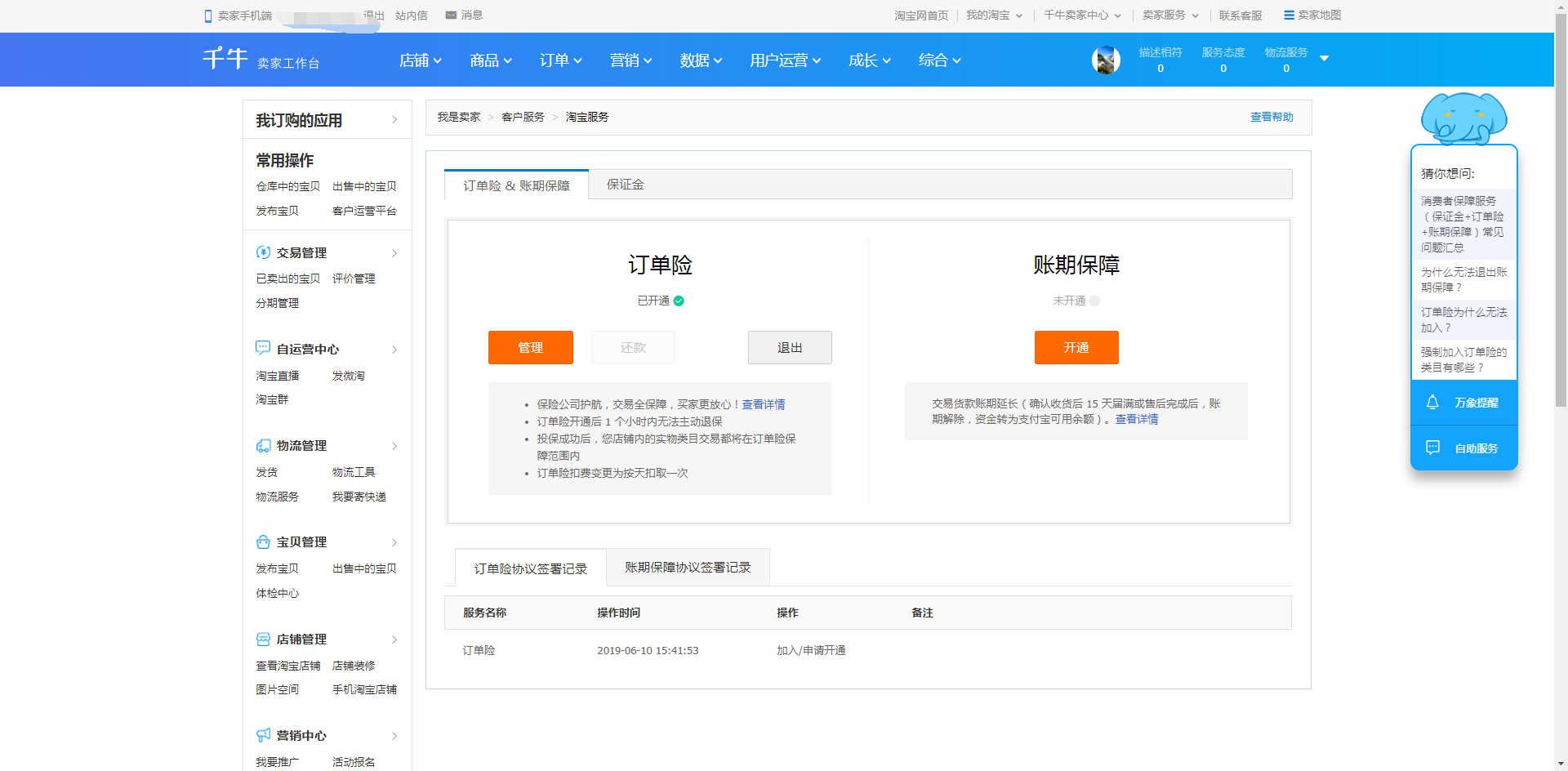Click question 强制加入订单险的类目有哪些？
1568x771 pixels.
[x=1464, y=359]
